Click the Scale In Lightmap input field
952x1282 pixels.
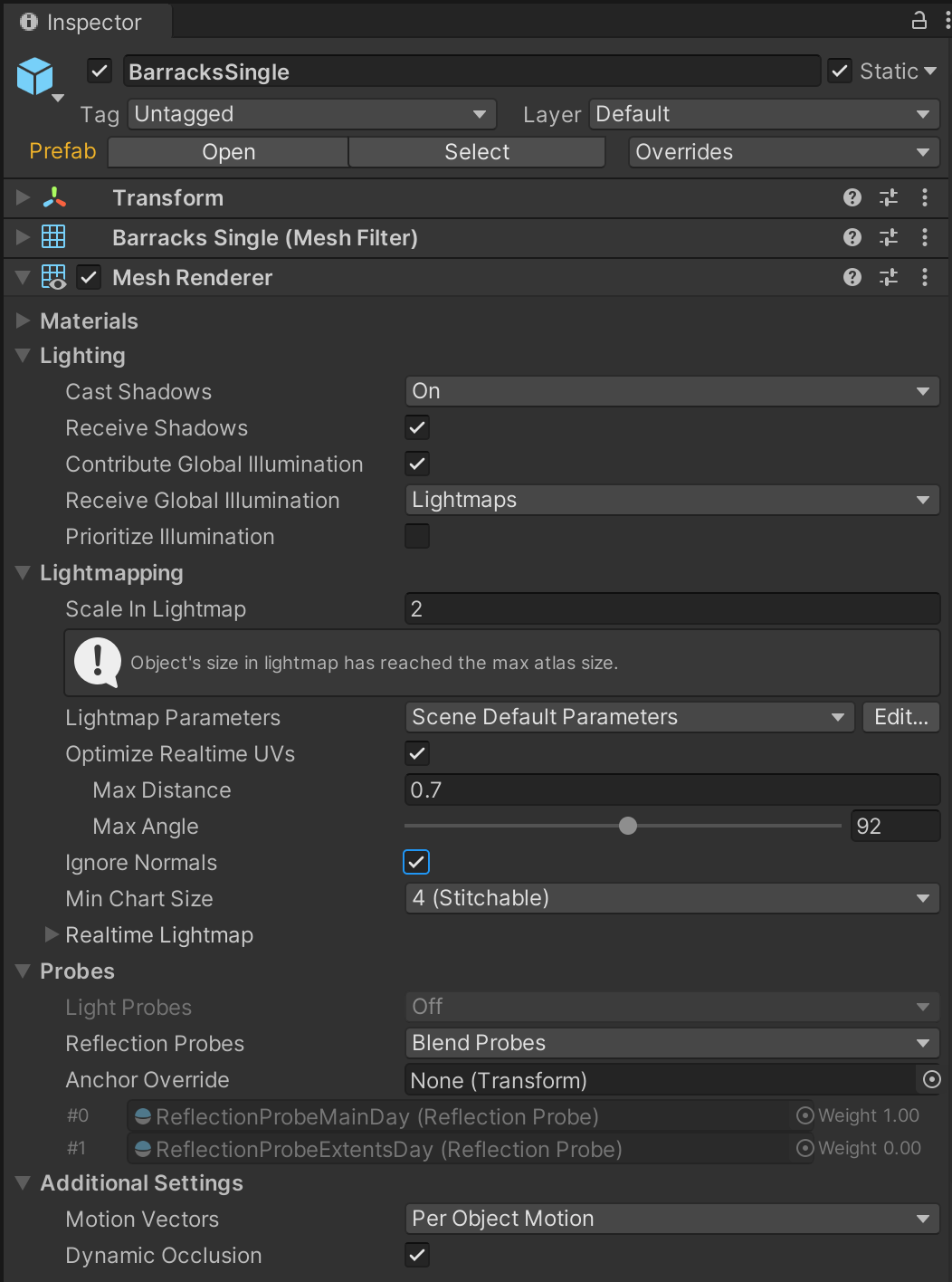tap(671, 608)
